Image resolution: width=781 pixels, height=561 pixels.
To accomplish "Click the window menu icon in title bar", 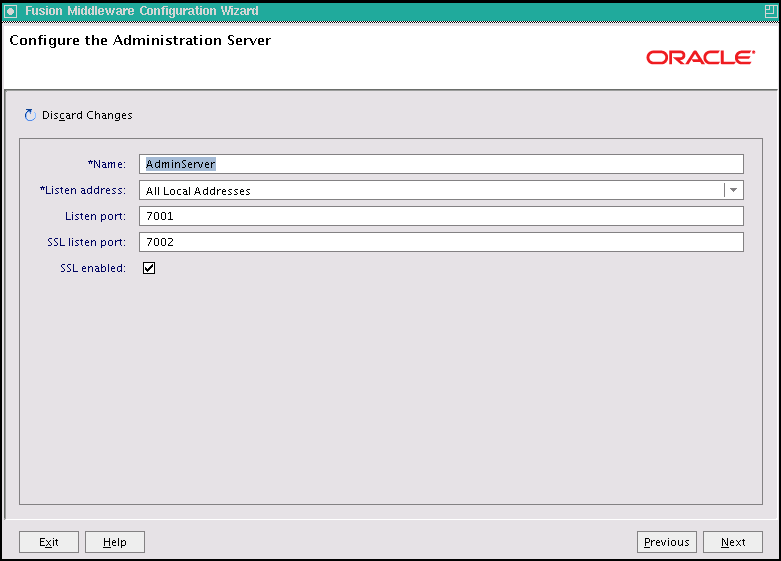I will pyautogui.click(x=10, y=11).
